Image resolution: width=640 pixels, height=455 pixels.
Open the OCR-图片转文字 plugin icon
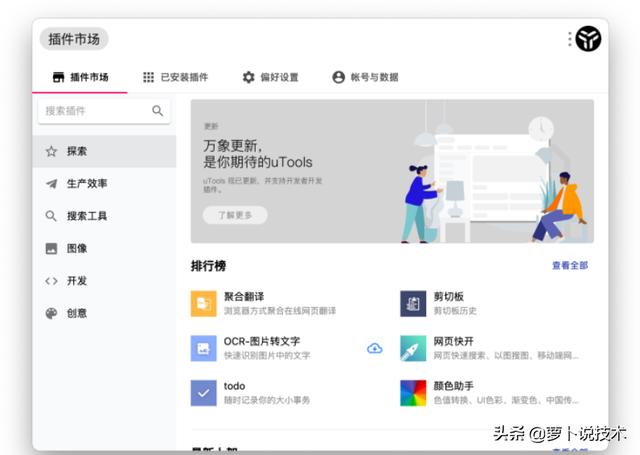204,348
